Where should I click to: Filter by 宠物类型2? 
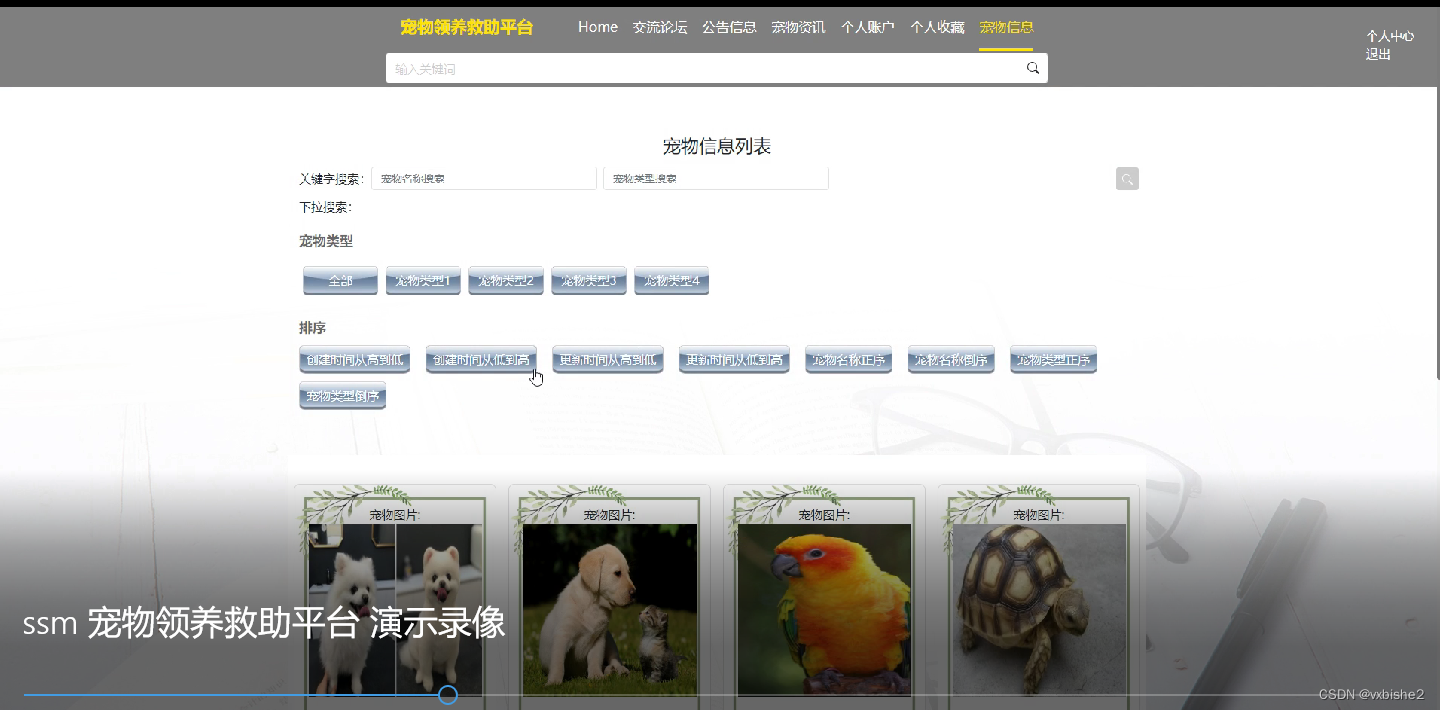pyautogui.click(x=506, y=281)
